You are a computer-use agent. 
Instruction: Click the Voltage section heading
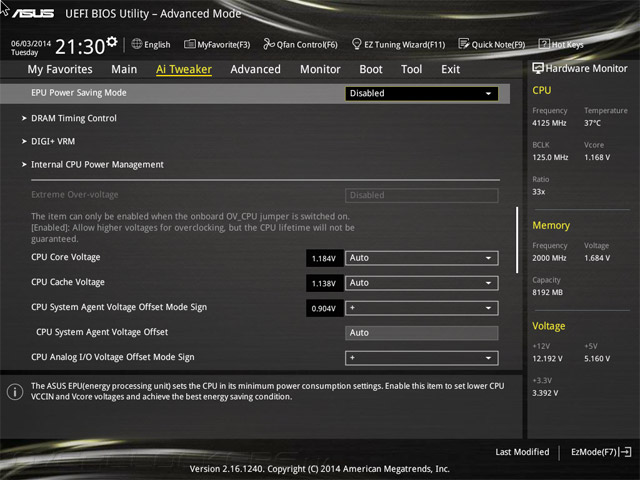point(549,326)
